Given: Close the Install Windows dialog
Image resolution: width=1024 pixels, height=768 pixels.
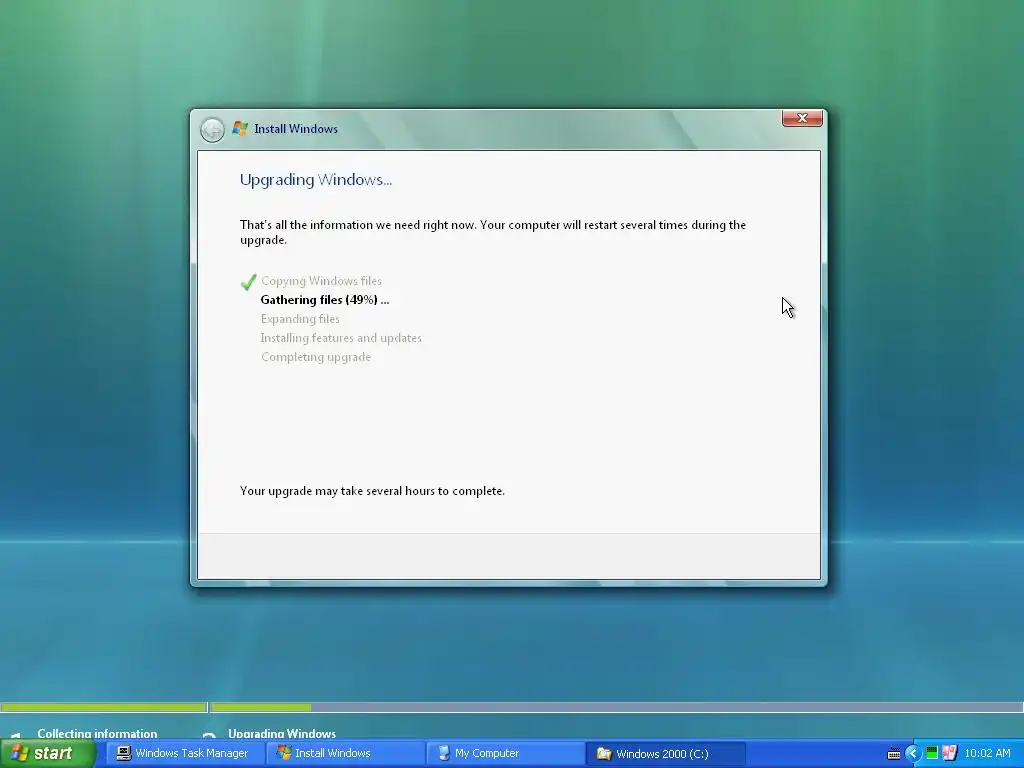Looking at the screenshot, I should pos(802,118).
